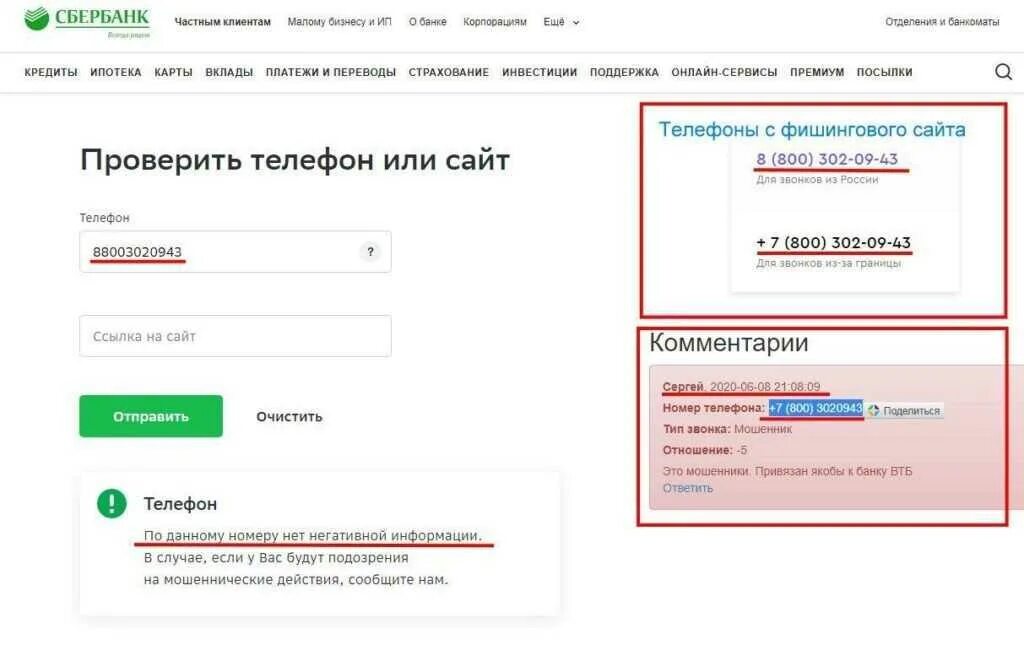This screenshot has height=645, width=1024.
Task: Select the Платежи и переводы menu
Action: (330, 72)
